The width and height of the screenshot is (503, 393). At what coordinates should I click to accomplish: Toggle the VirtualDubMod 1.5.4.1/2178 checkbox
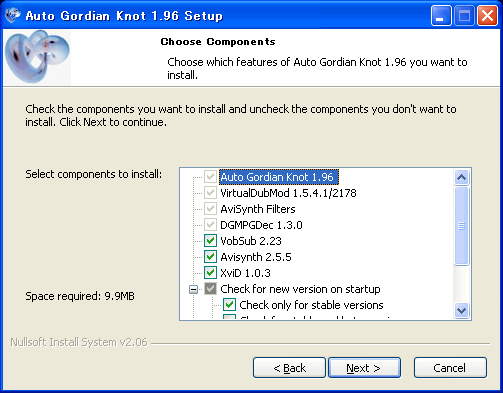pyautogui.click(x=210, y=193)
